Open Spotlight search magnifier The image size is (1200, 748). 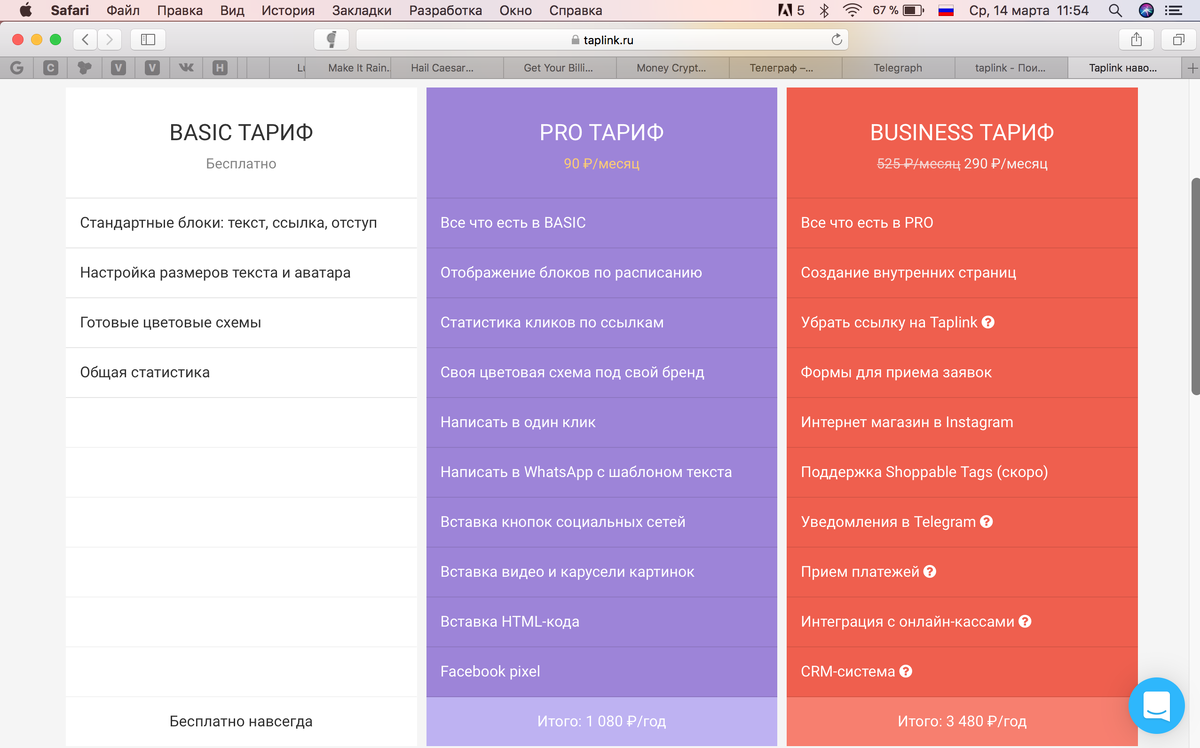pyautogui.click(x=1116, y=11)
